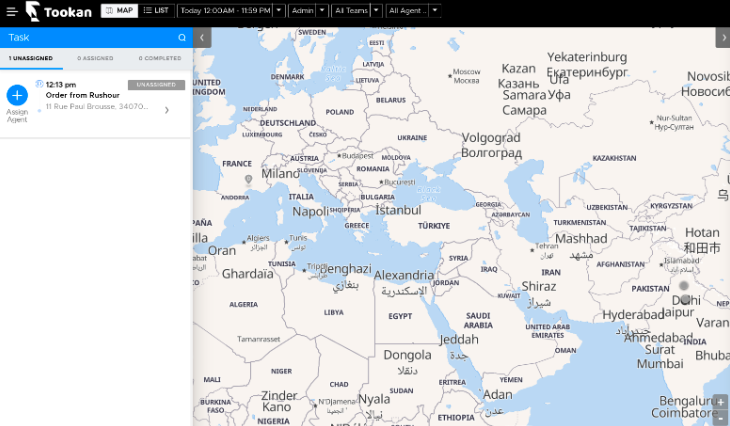Open the Order from Rushour task
The height and width of the screenshot is (426, 730).
click(82, 95)
